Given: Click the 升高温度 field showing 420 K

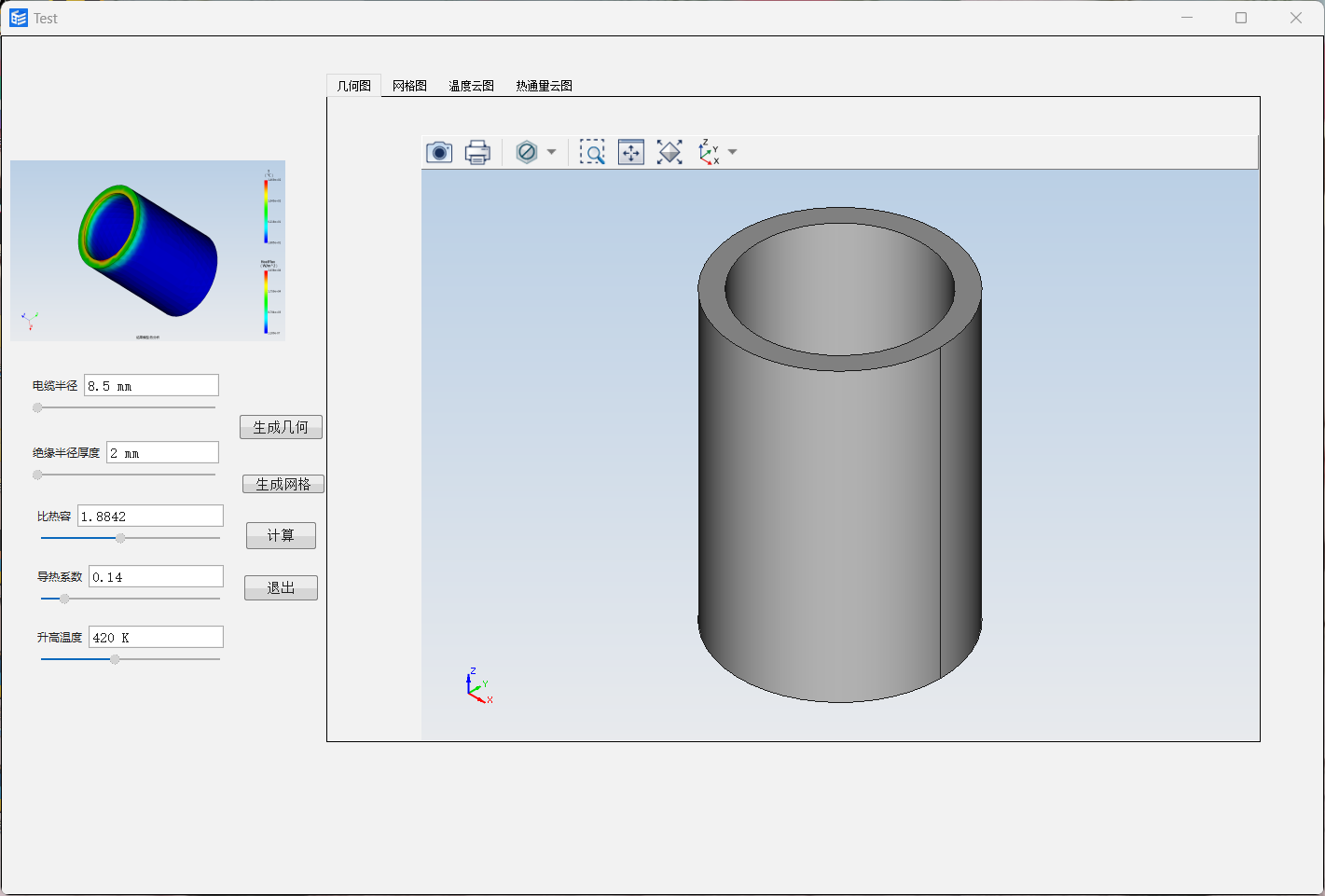Looking at the screenshot, I should coord(156,637).
